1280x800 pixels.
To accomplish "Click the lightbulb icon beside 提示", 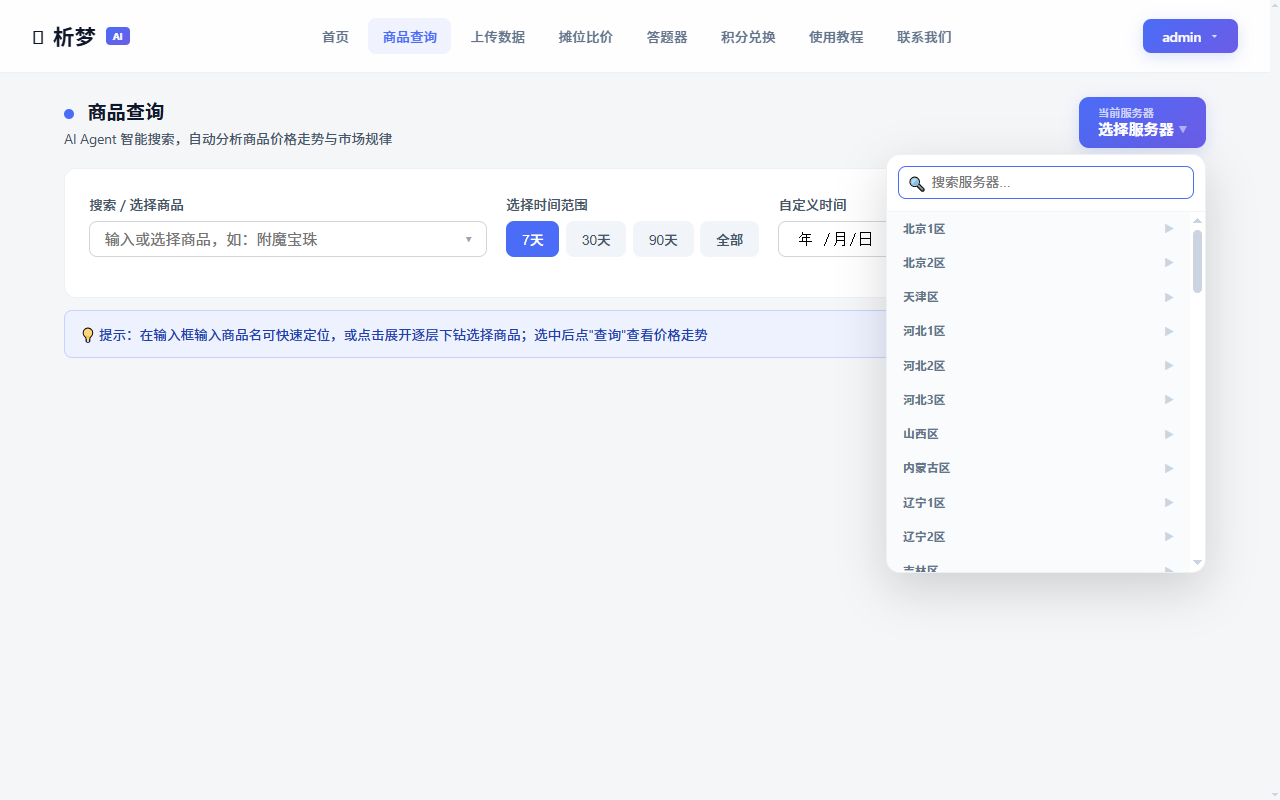I will [87, 335].
